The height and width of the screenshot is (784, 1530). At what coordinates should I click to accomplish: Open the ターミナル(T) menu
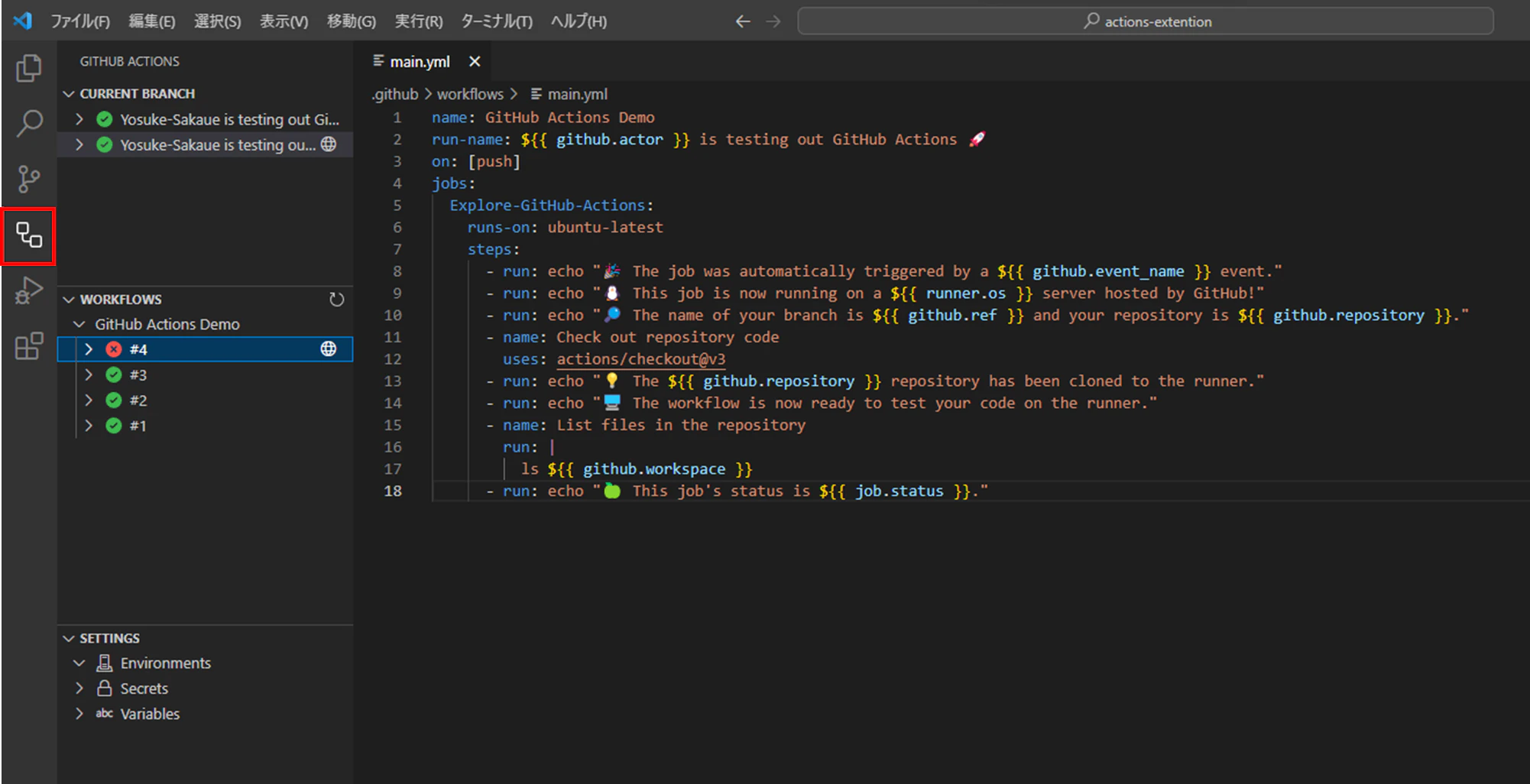click(x=496, y=21)
